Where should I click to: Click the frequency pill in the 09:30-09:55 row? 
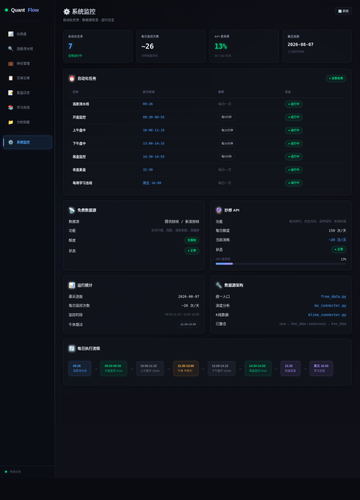click(226, 117)
